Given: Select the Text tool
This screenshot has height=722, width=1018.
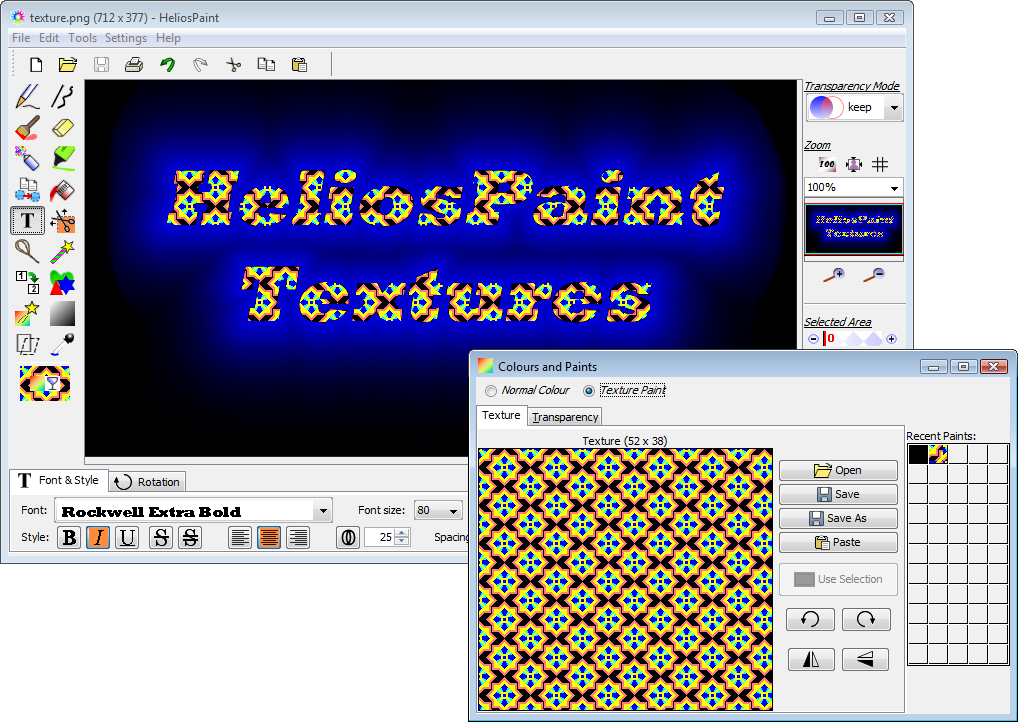Looking at the screenshot, I should coord(27,220).
